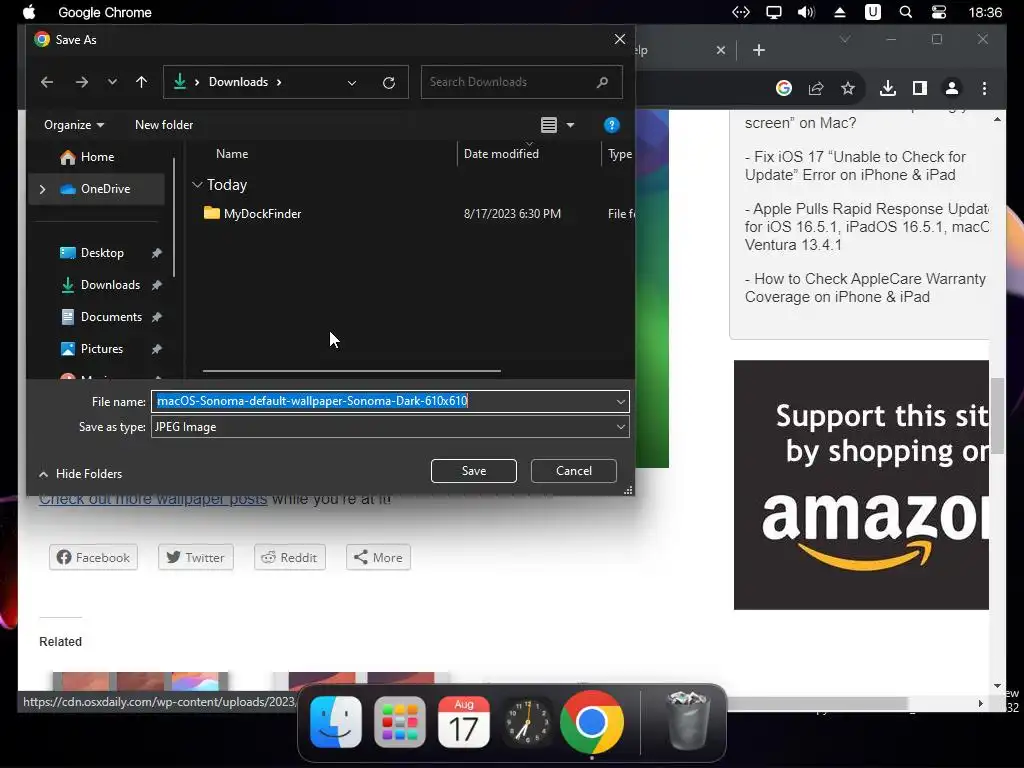Bookmark this page with star icon
Viewport: 1024px width, 768px height.
(848, 88)
